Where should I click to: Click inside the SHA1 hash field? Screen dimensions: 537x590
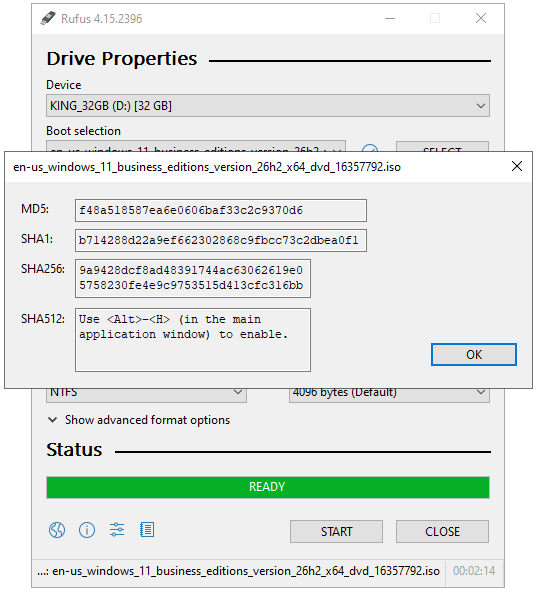point(221,240)
